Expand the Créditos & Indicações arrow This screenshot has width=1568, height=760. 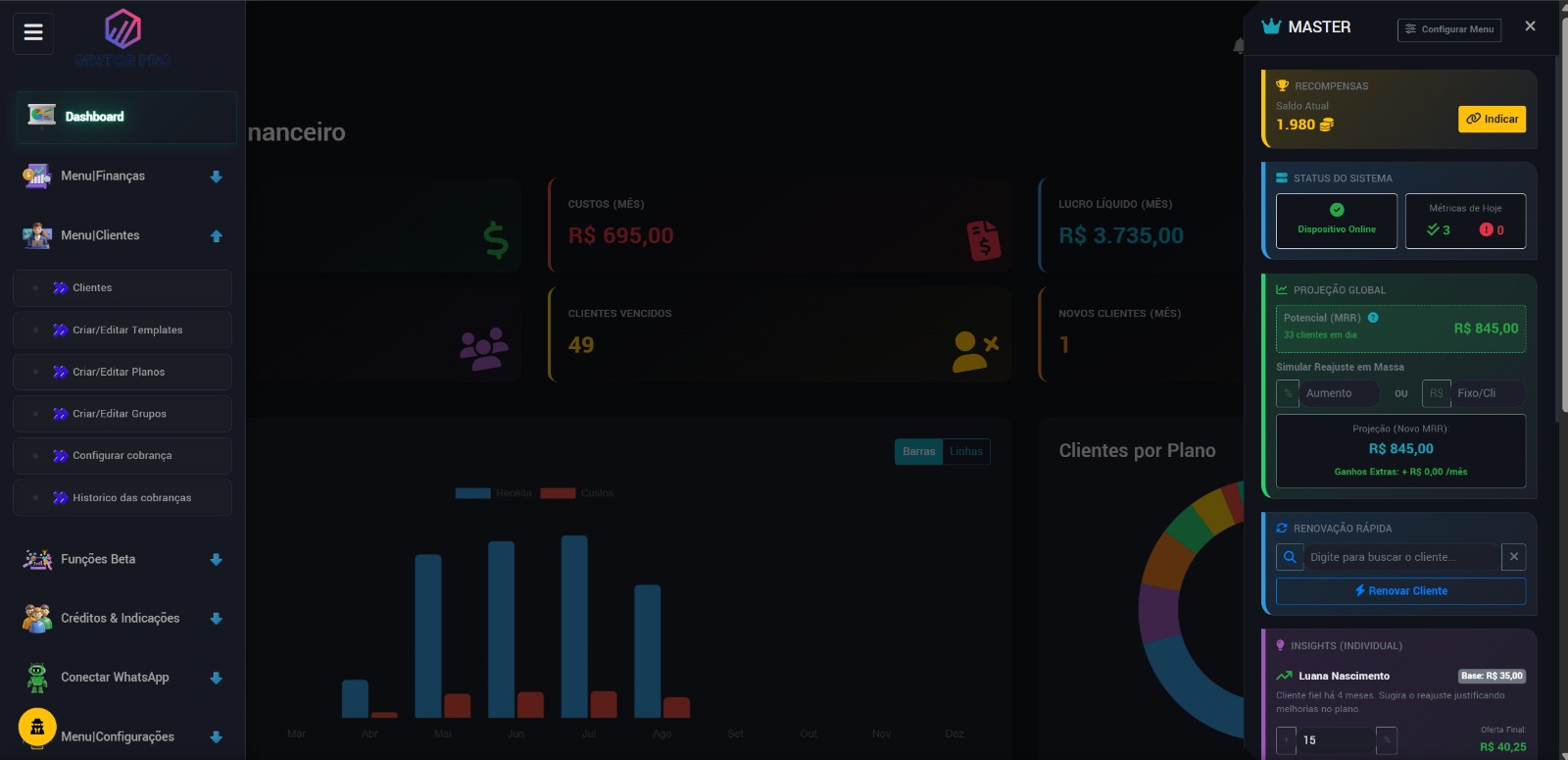coord(217,619)
